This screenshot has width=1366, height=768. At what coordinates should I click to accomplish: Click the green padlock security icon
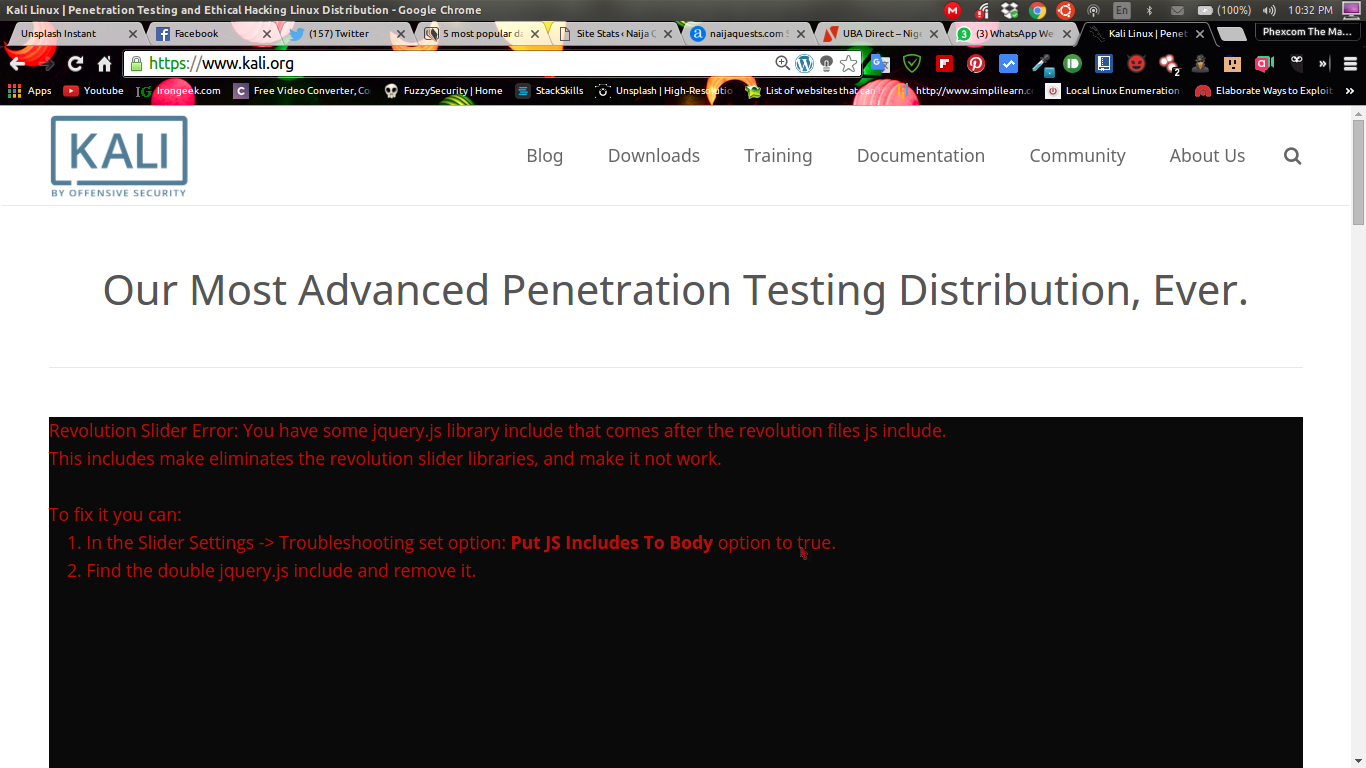point(137,64)
